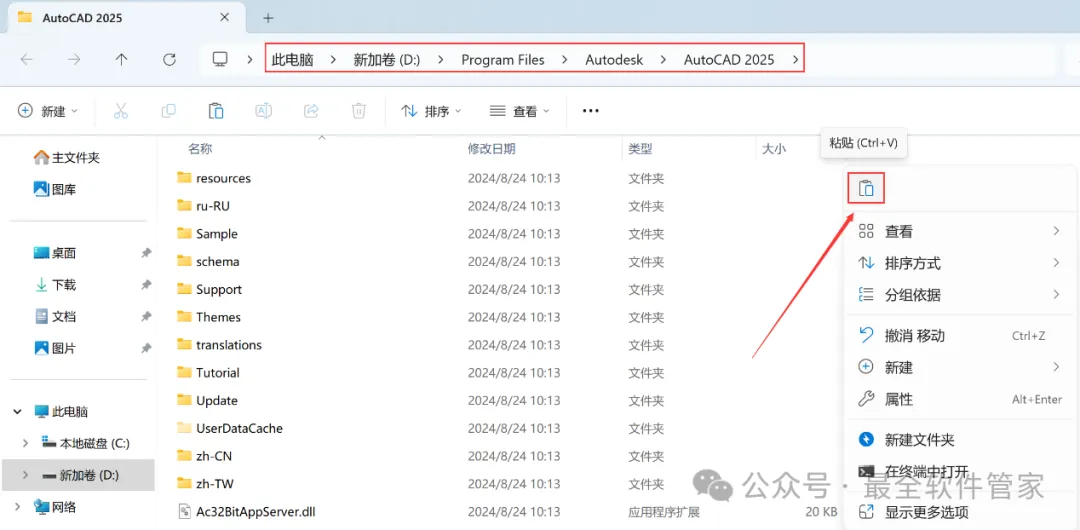Click the Copy icon in the toolbar
1080x530 pixels.
click(x=168, y=110)
